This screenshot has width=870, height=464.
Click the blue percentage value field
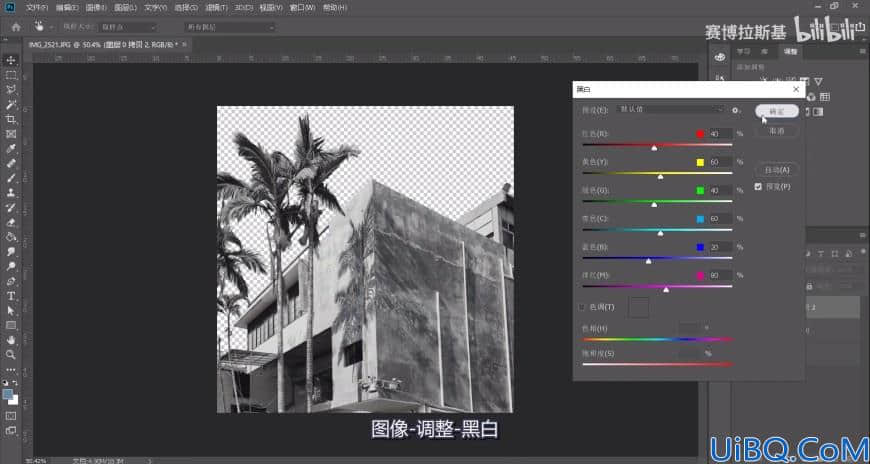tap(720, 247)
